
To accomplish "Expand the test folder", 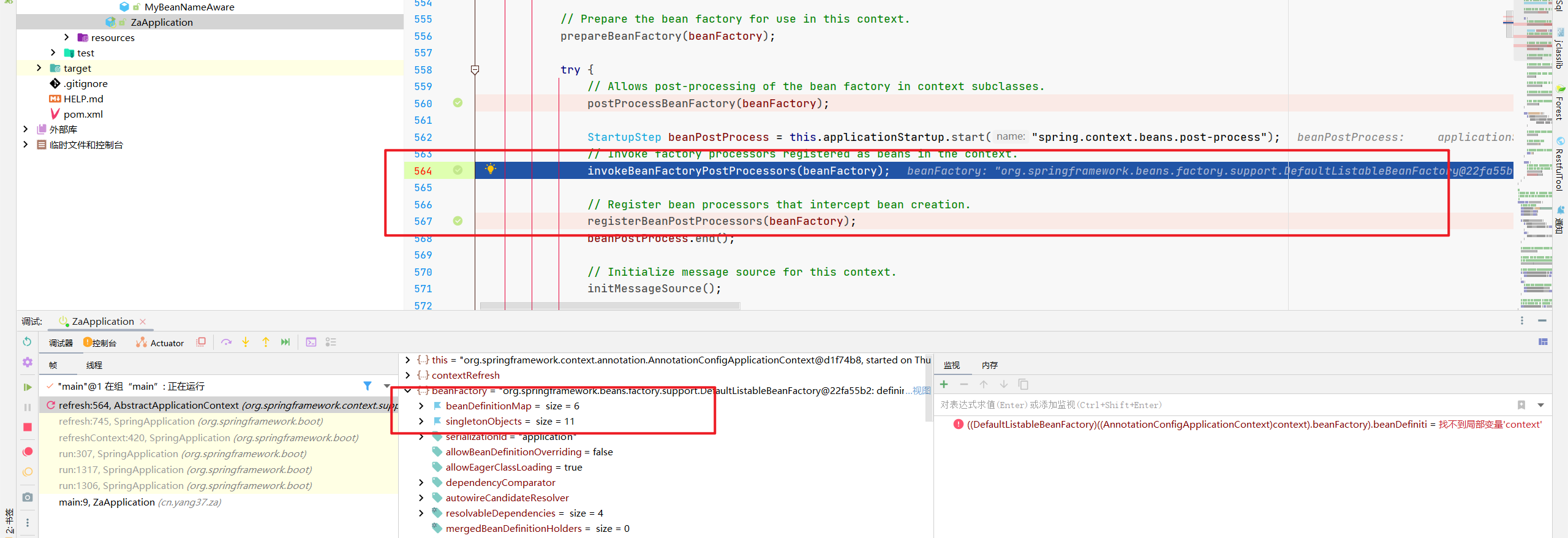I will click(53, 53).
